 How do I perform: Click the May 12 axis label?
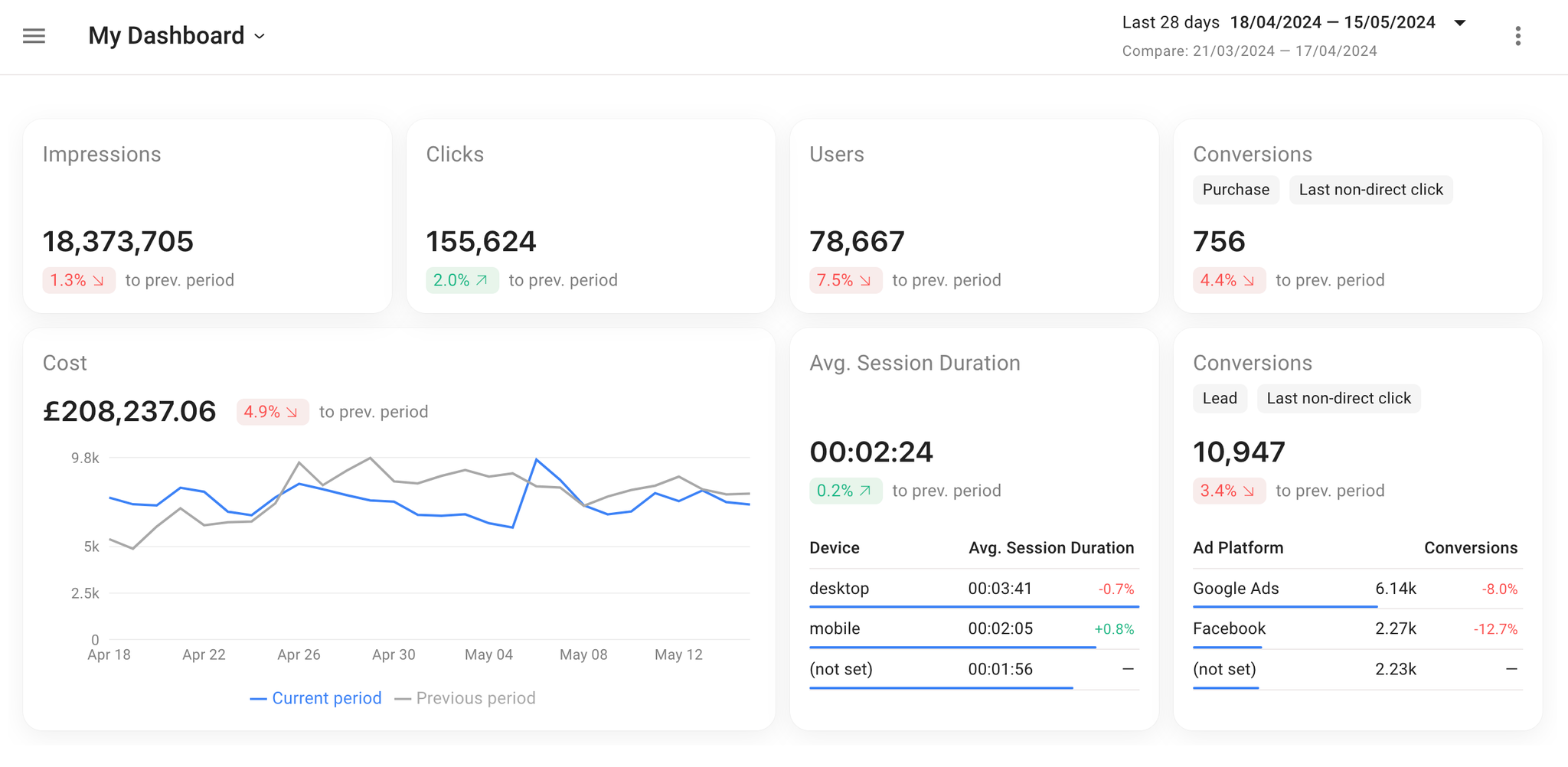click(678, 654)
